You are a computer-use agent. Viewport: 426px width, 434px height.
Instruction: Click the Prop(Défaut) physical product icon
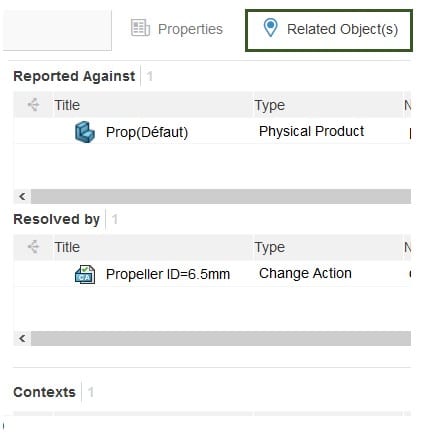click(85, 132)
